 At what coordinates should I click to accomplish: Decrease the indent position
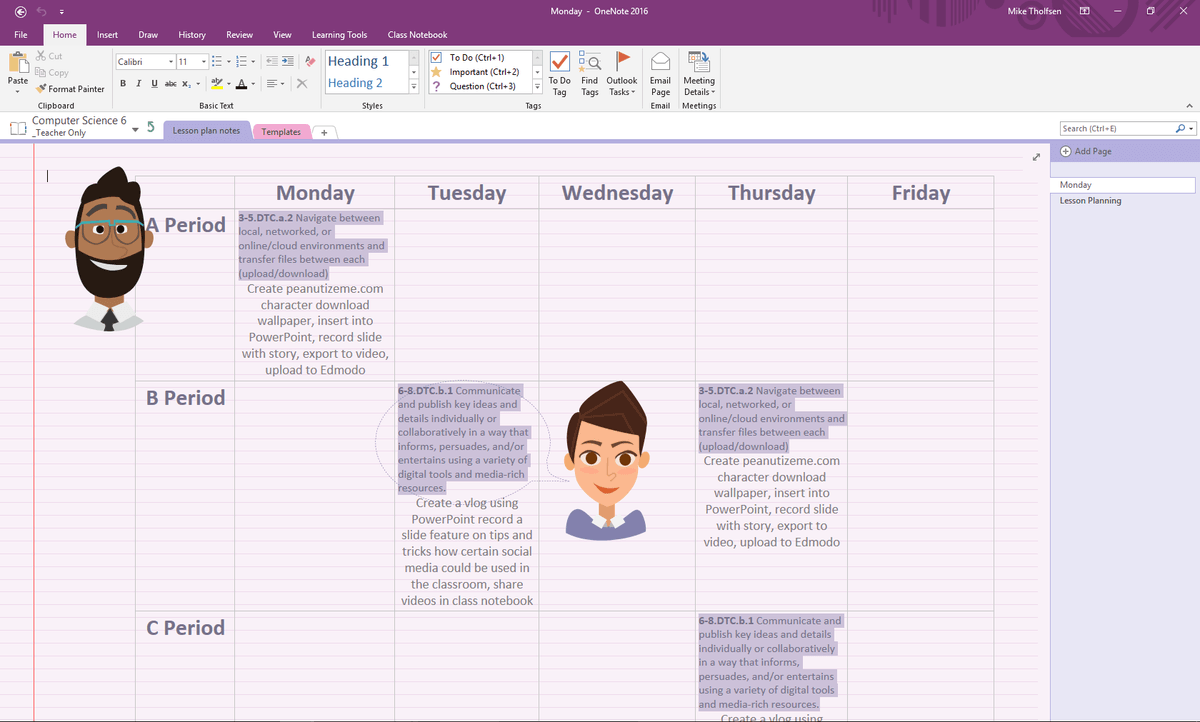273,62
